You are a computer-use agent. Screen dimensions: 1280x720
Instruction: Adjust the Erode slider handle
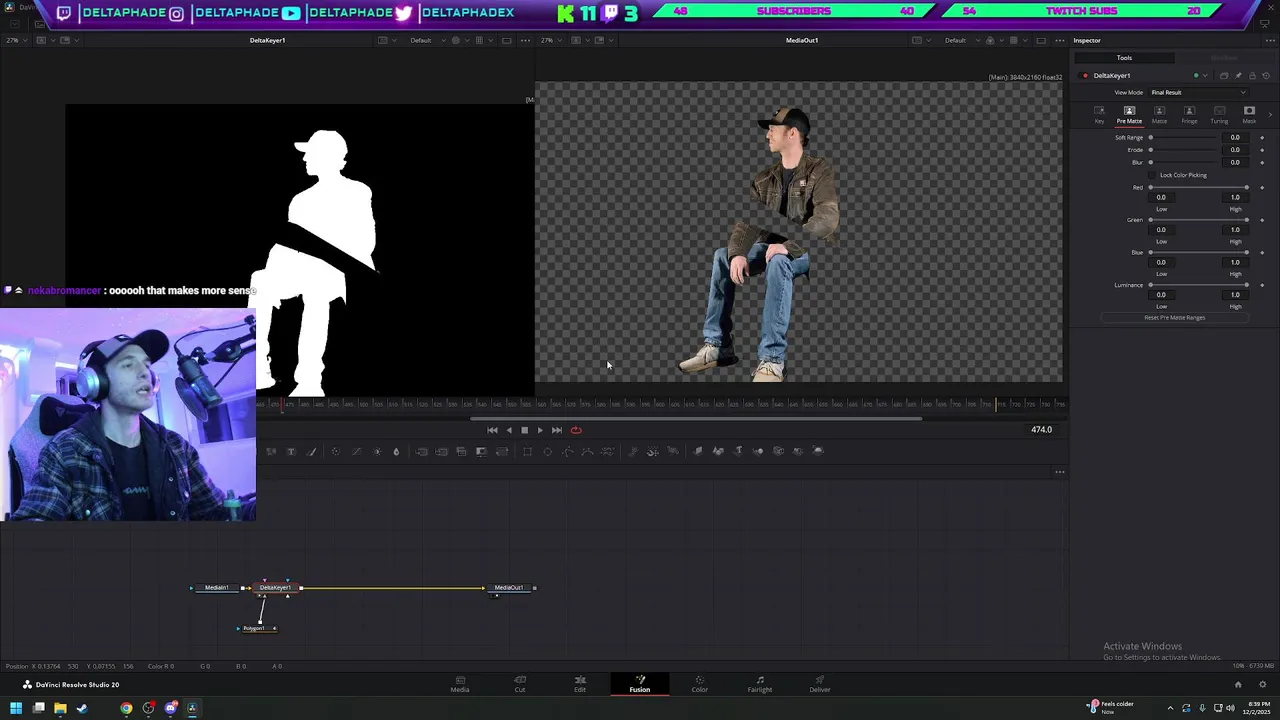[x=1150, y=150]
